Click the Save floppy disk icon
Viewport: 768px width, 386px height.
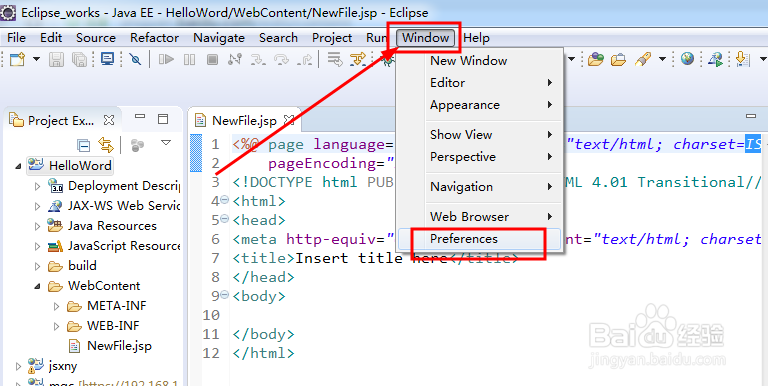pos(57,59)
